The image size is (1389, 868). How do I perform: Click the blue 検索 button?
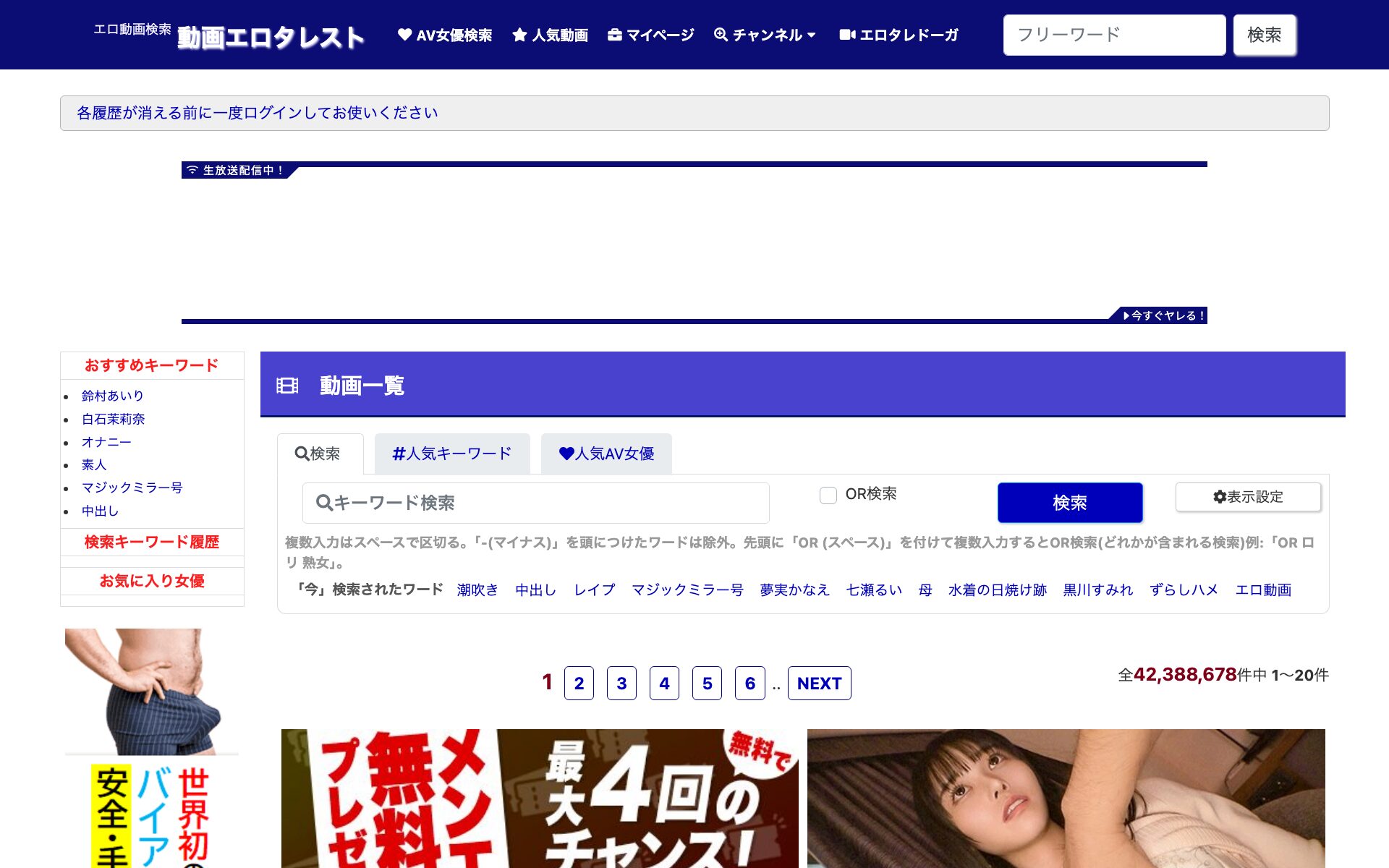pyautogui.click(x=1070, y=503)
